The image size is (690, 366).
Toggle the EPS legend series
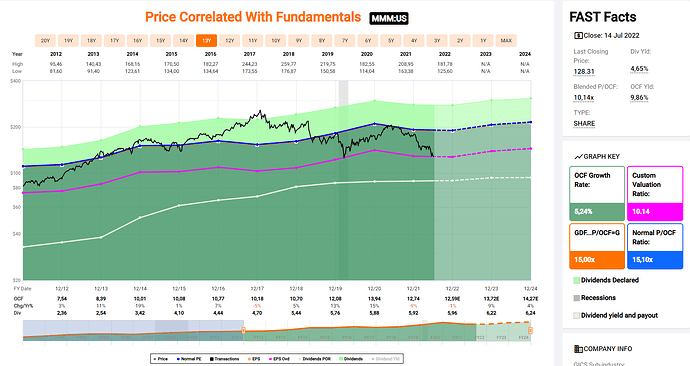coord(254,359)
